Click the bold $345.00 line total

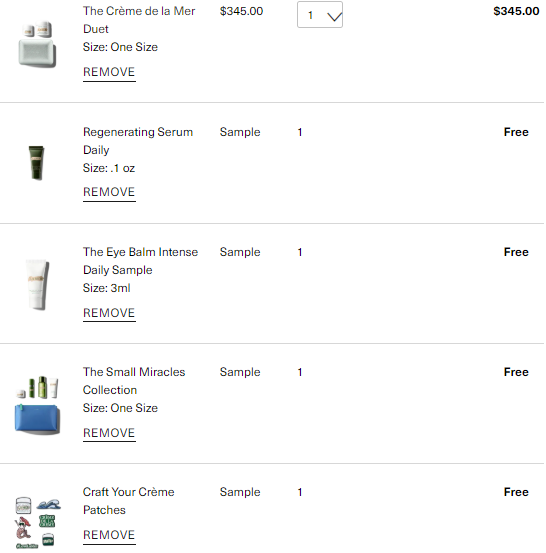pos(516,11)
